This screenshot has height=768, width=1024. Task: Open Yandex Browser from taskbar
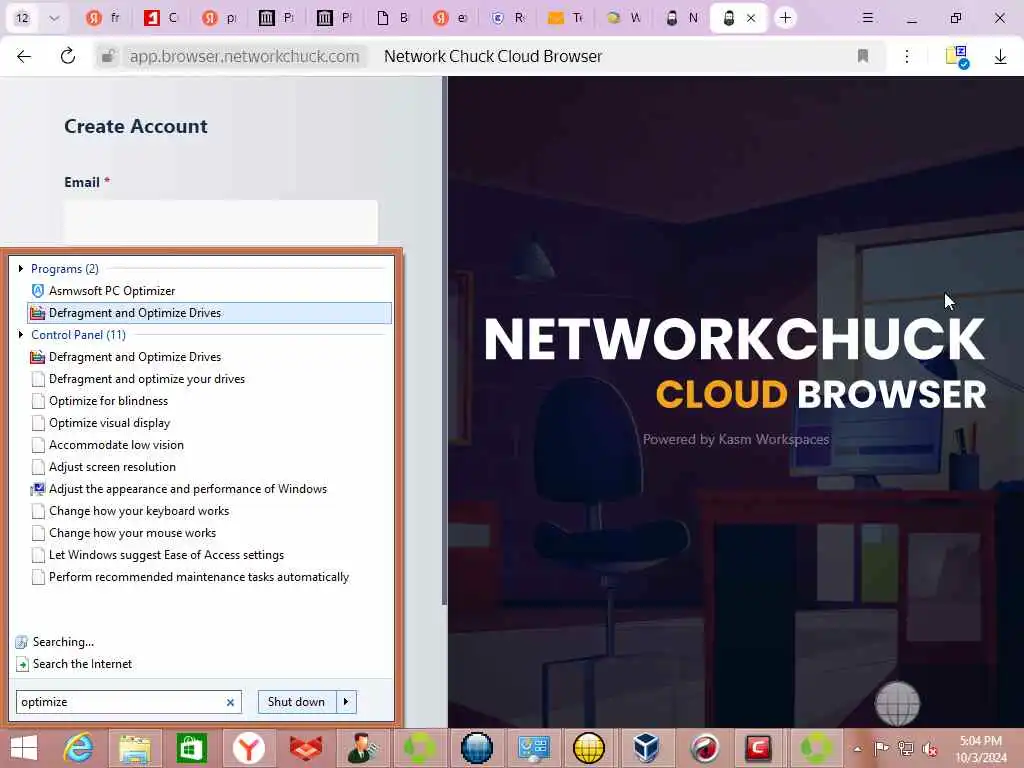point(249,748)
